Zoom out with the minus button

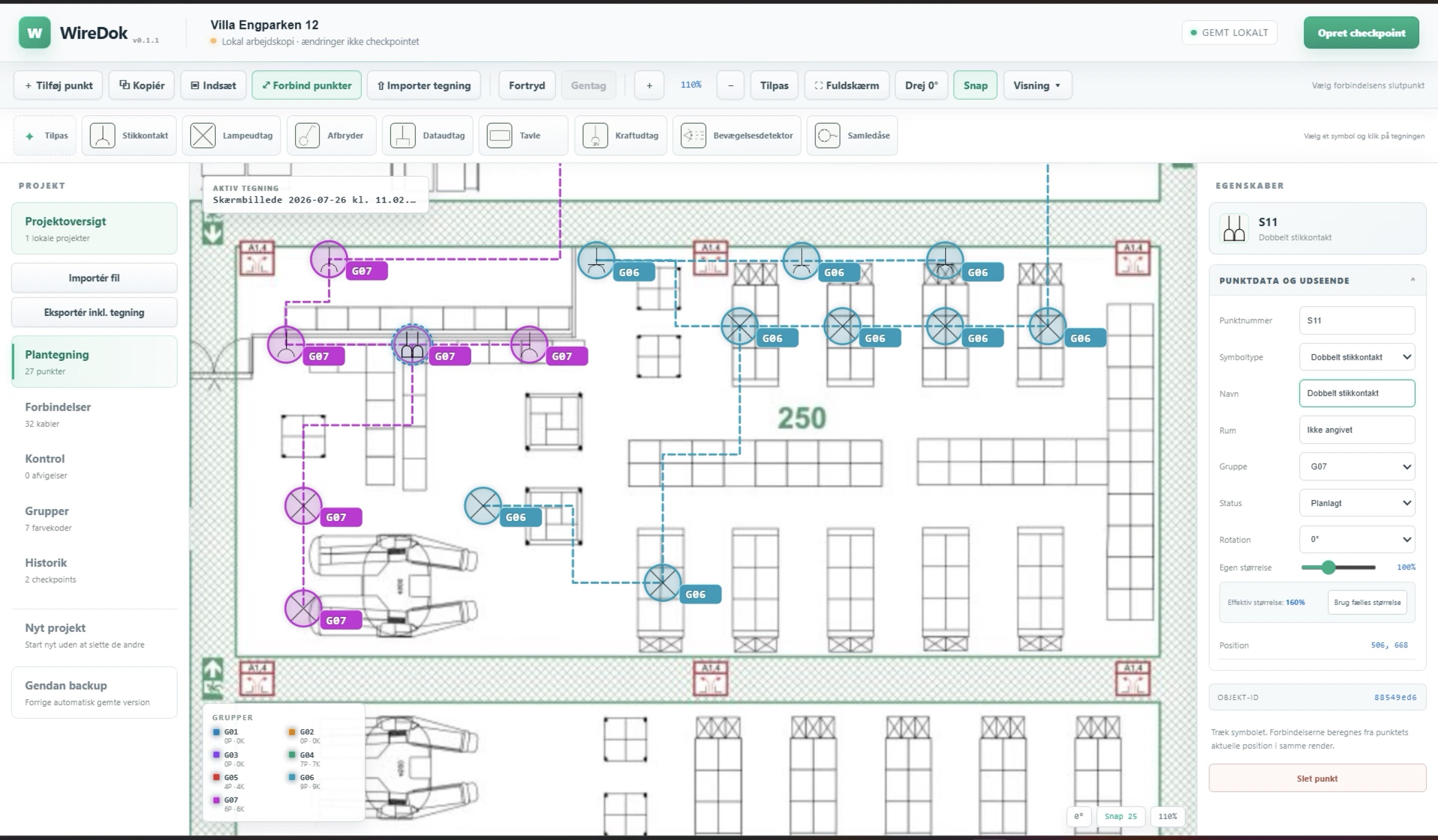click(x=730, y=85)
